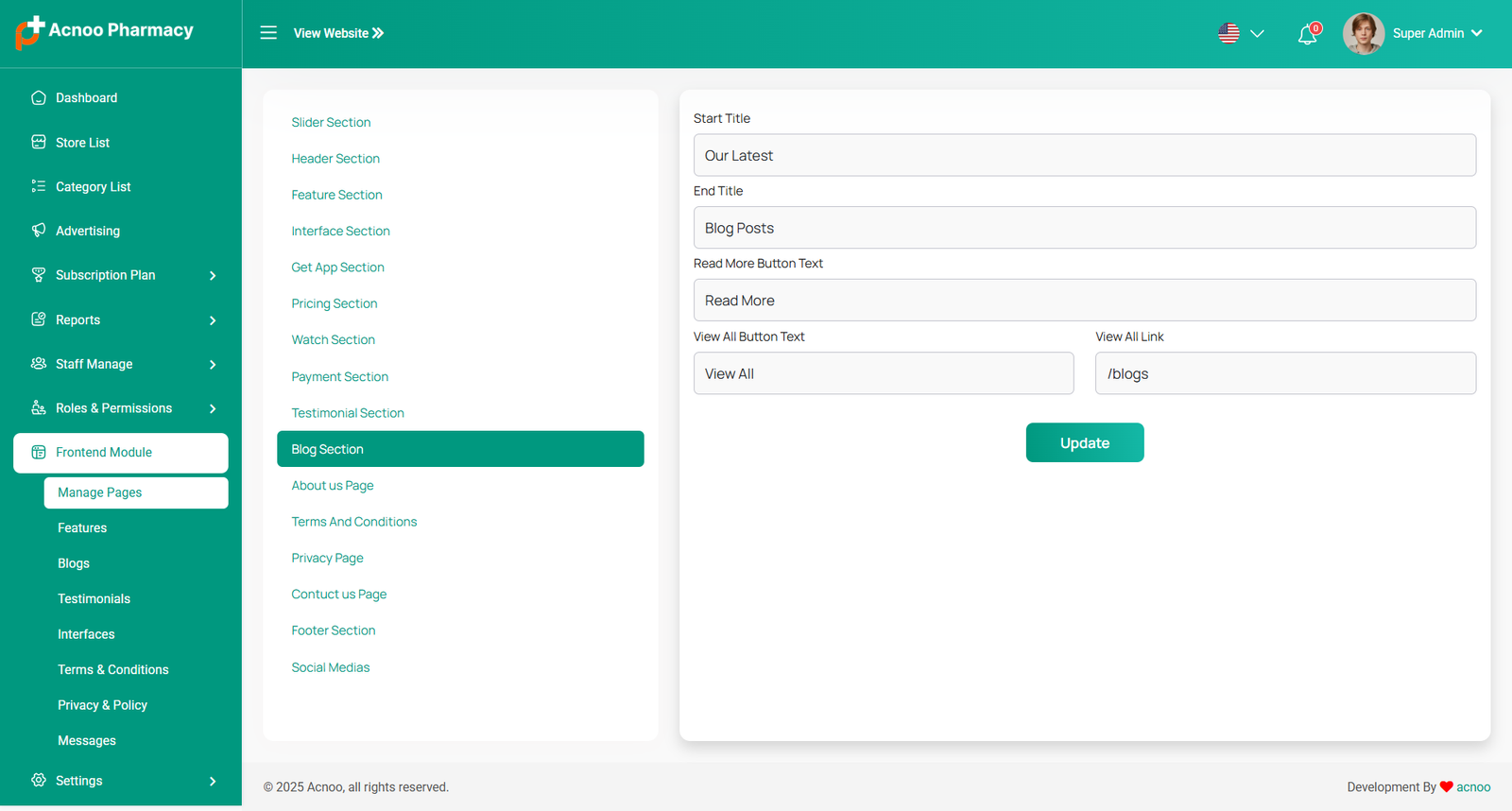Image resolution: width=1512 pixels, height=811 pixels.
Task: Click the View All Link input field
Action: pyautogui.click(x=1285, y=373)
